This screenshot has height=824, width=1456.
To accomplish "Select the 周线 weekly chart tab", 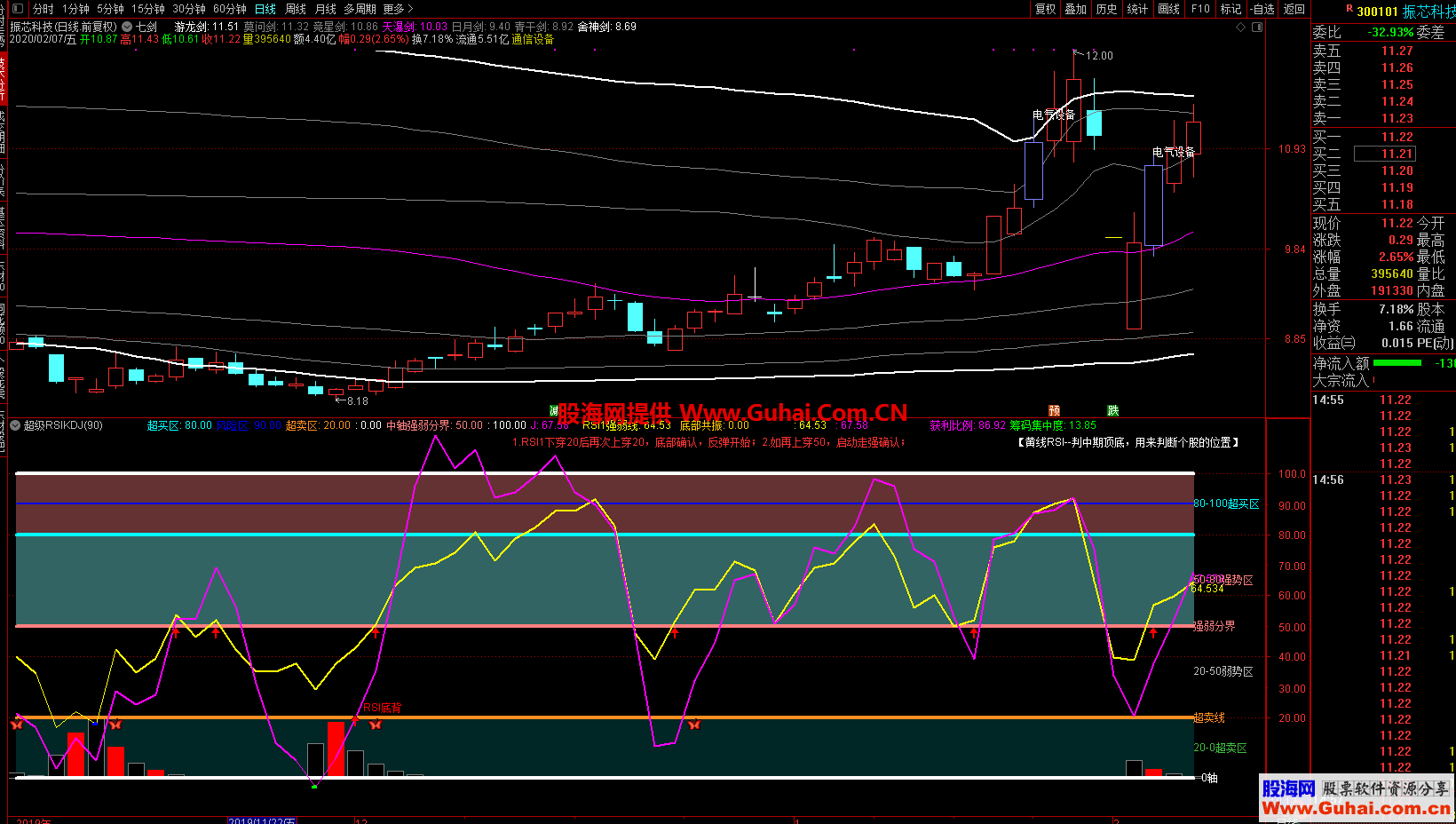I will (x=296, y=9).
